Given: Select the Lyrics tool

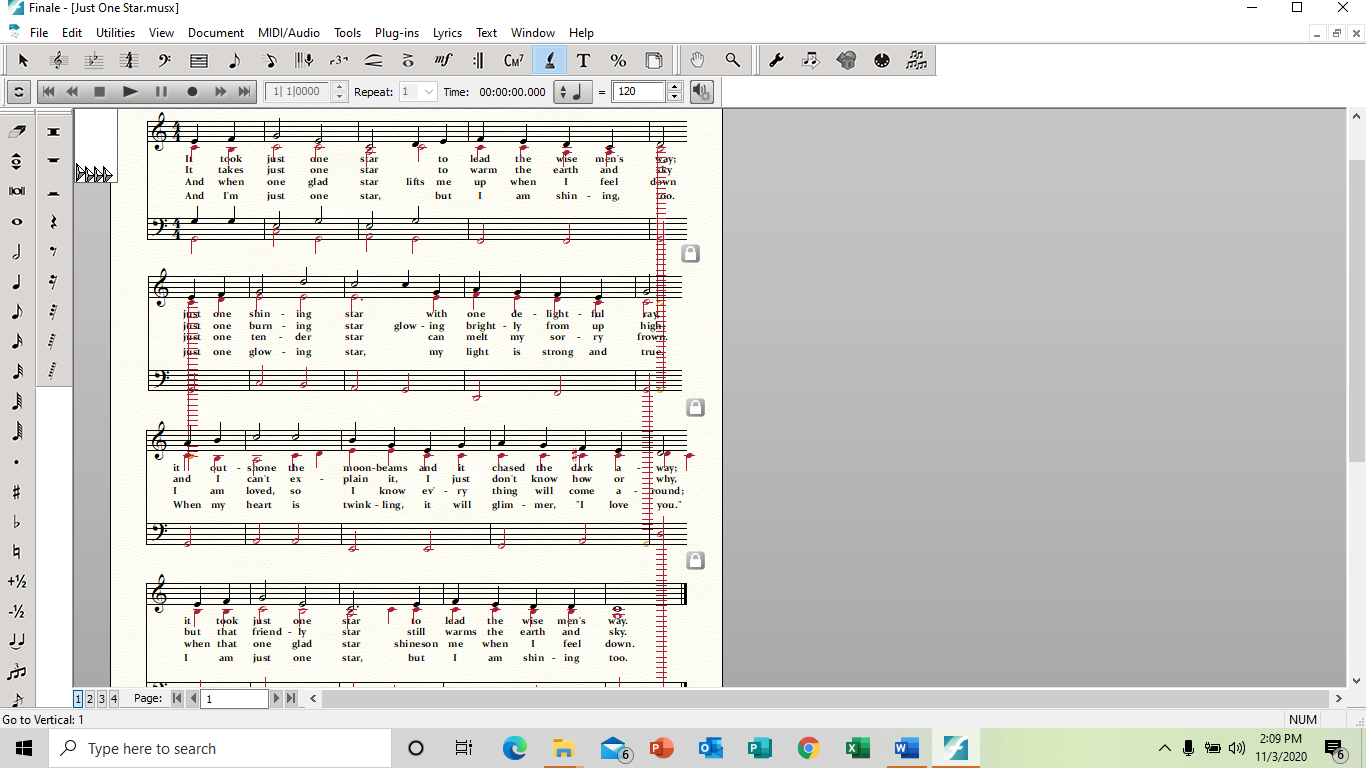Looking at the screenshot, I should 548,60.
